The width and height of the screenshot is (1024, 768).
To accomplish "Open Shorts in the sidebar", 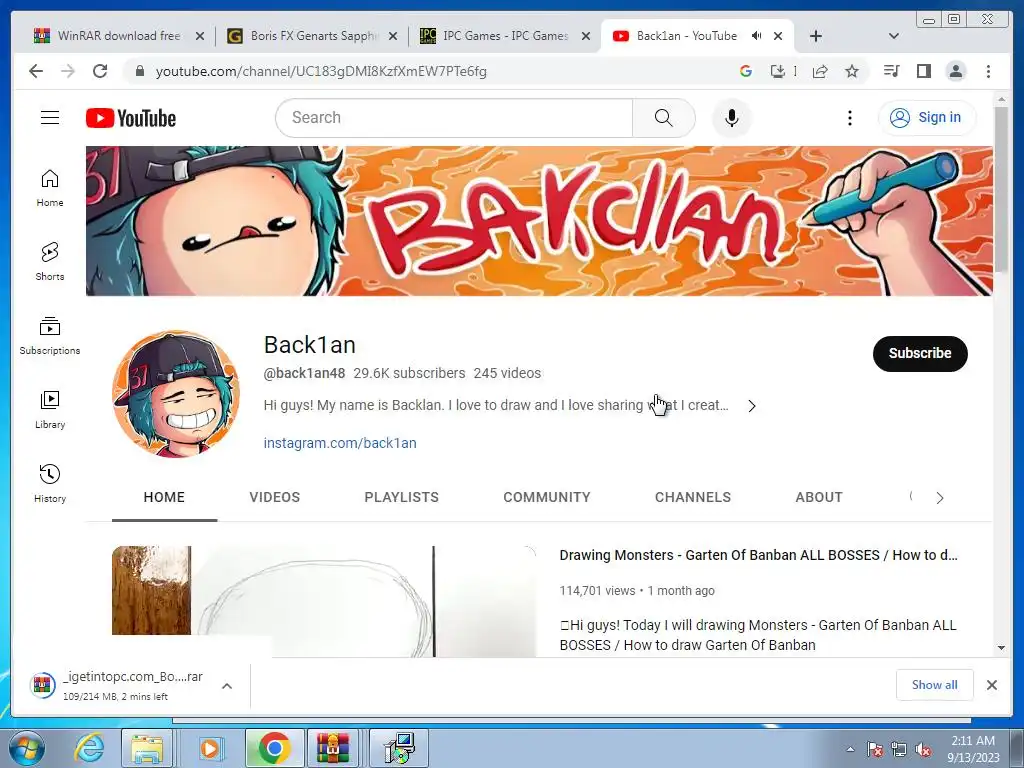I will pos(50,262).
